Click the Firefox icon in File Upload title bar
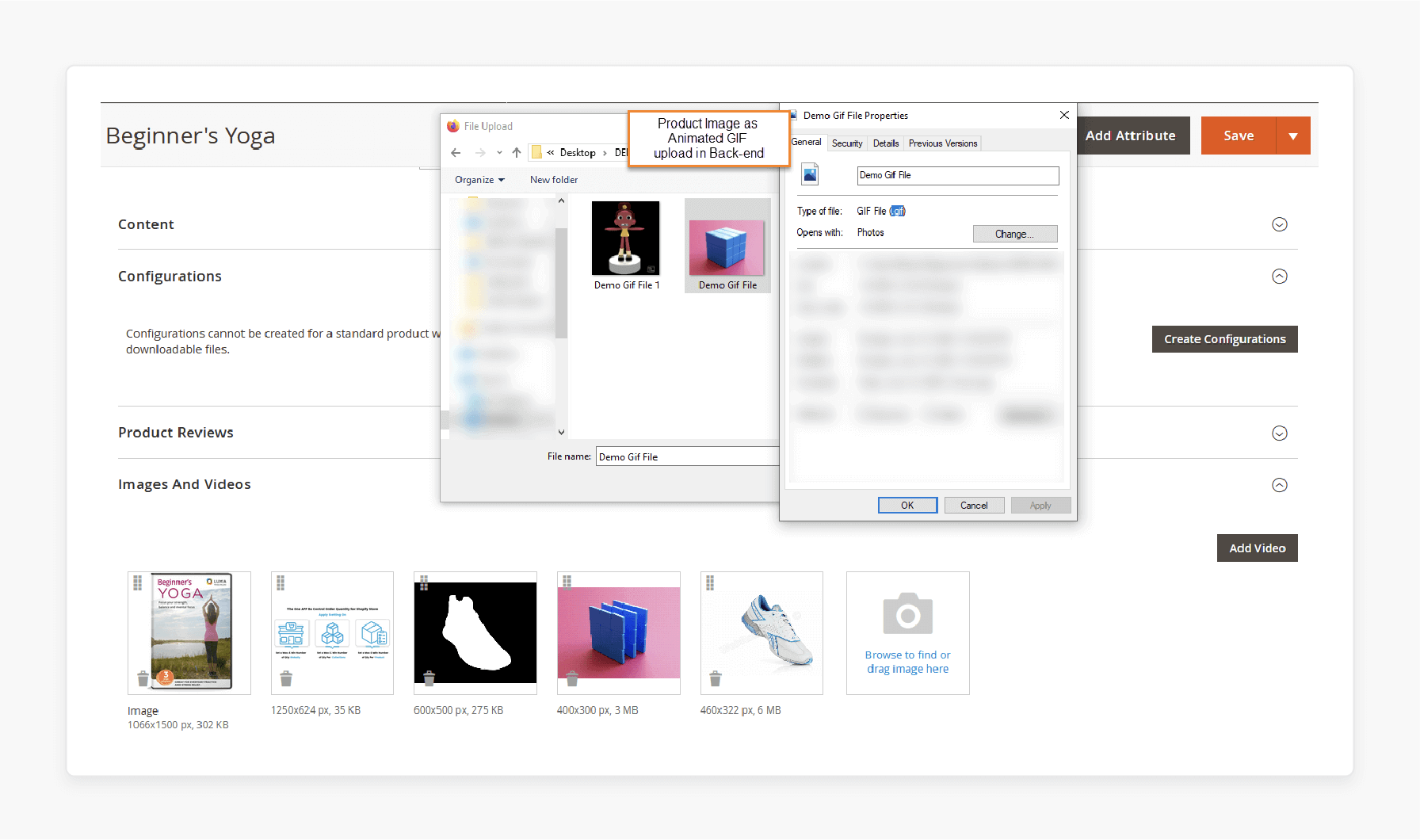1420x840 pixels. pyautogui.click(x=453, y=126)
